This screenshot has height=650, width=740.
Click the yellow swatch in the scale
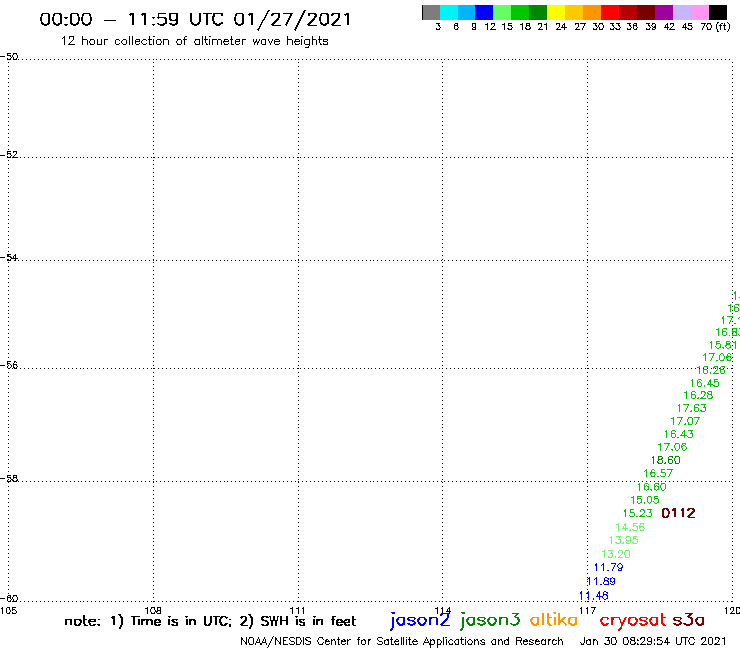[x=556, y=12]
